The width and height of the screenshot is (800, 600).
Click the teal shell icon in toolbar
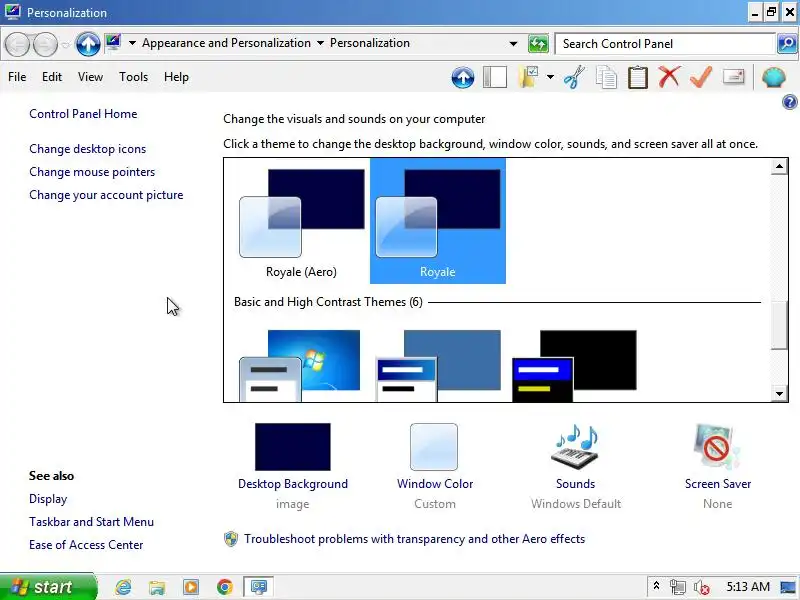[x=773, y=78]
